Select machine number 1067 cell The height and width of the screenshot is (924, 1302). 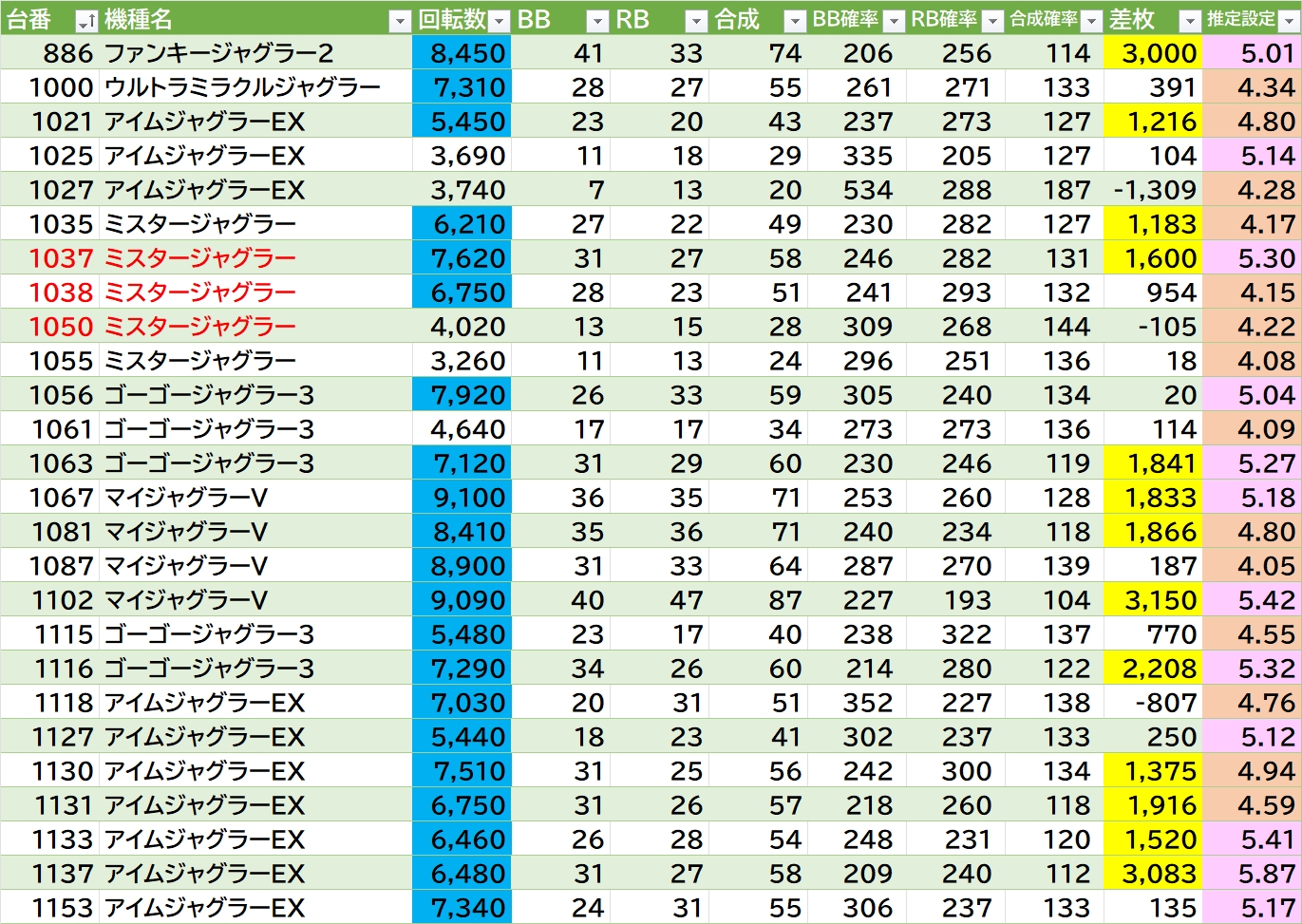49,498
